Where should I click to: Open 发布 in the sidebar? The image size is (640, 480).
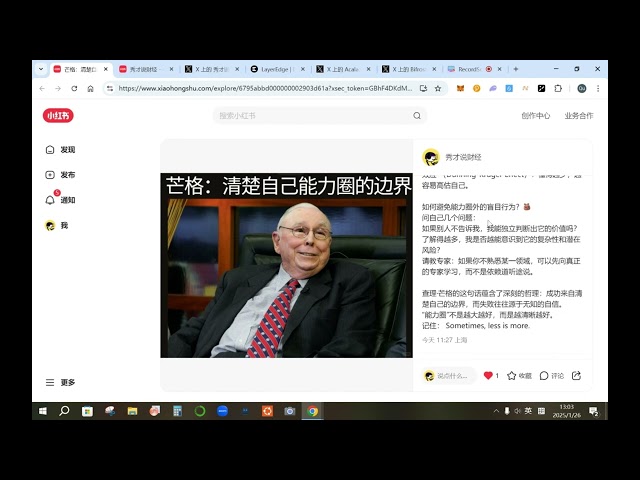tap(60, 175)
